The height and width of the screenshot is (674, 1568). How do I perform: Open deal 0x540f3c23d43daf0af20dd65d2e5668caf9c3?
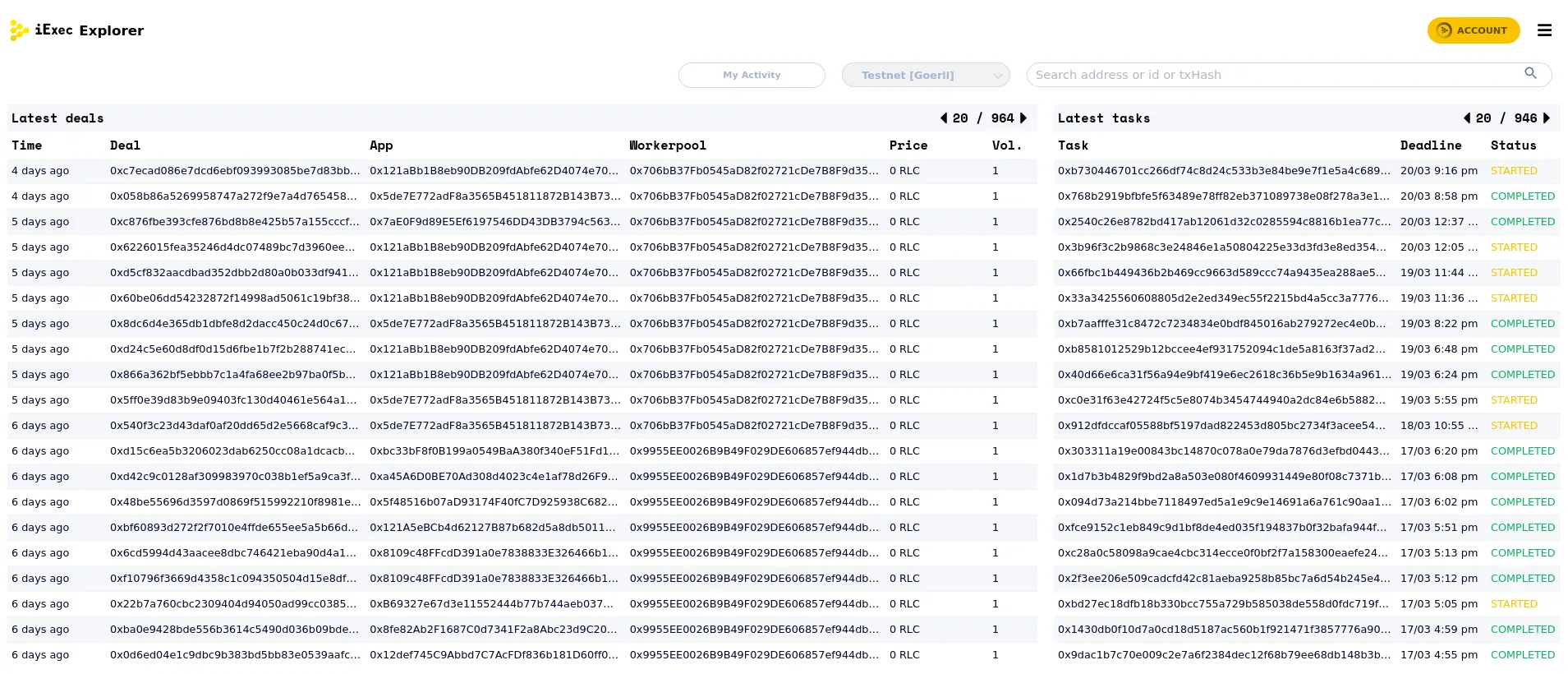(x=235, y=426)
